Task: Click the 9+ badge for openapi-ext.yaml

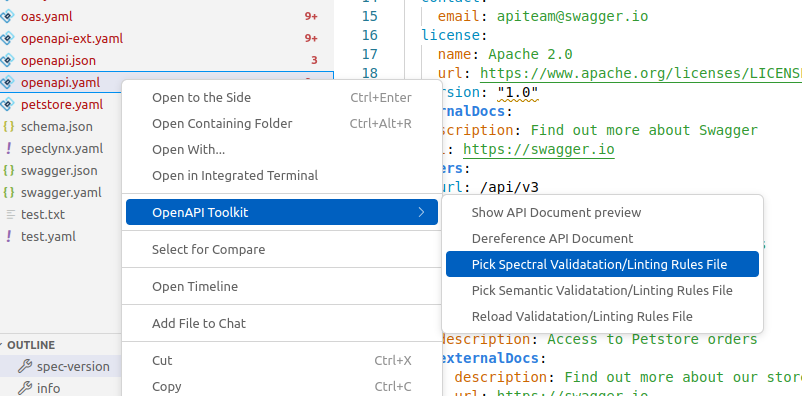Action: tap(311, 39)
